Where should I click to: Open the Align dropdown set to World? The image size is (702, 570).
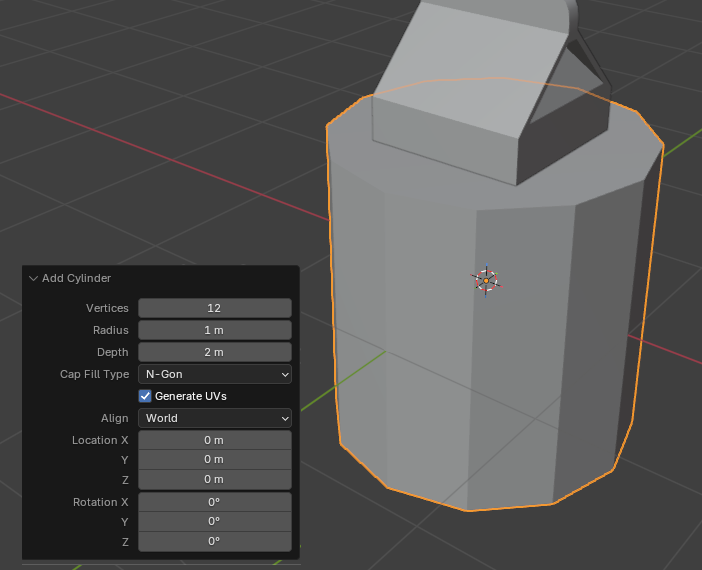click(214, 418)
